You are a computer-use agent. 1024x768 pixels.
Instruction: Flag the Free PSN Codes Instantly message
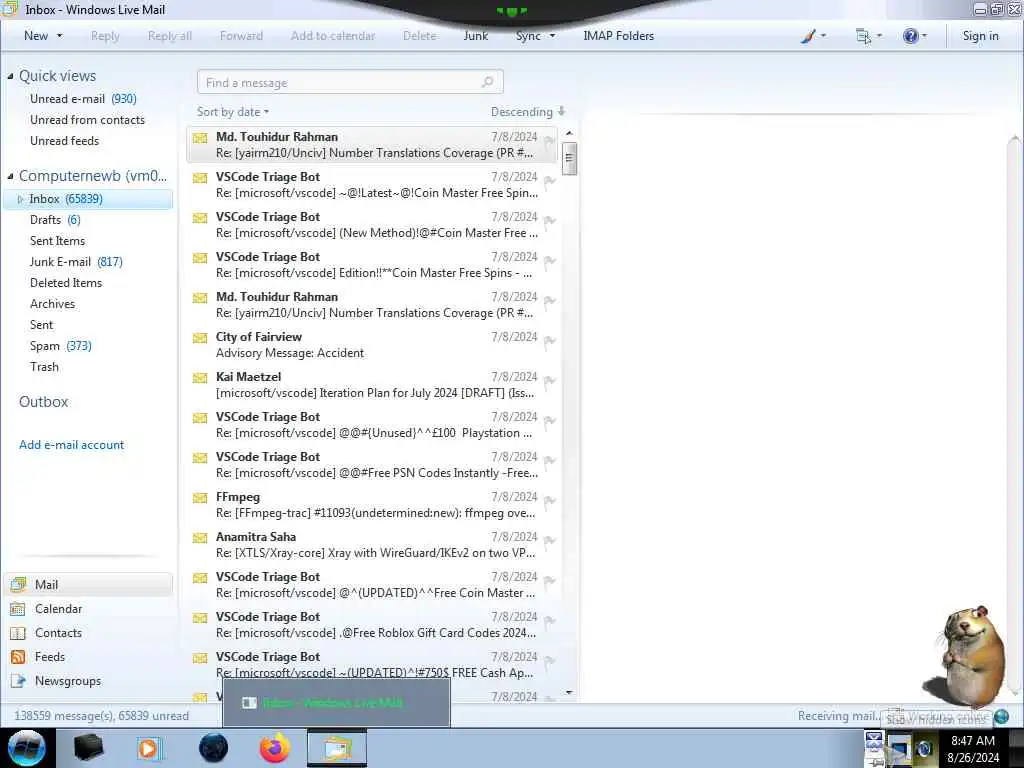click(x=549, y=462)
